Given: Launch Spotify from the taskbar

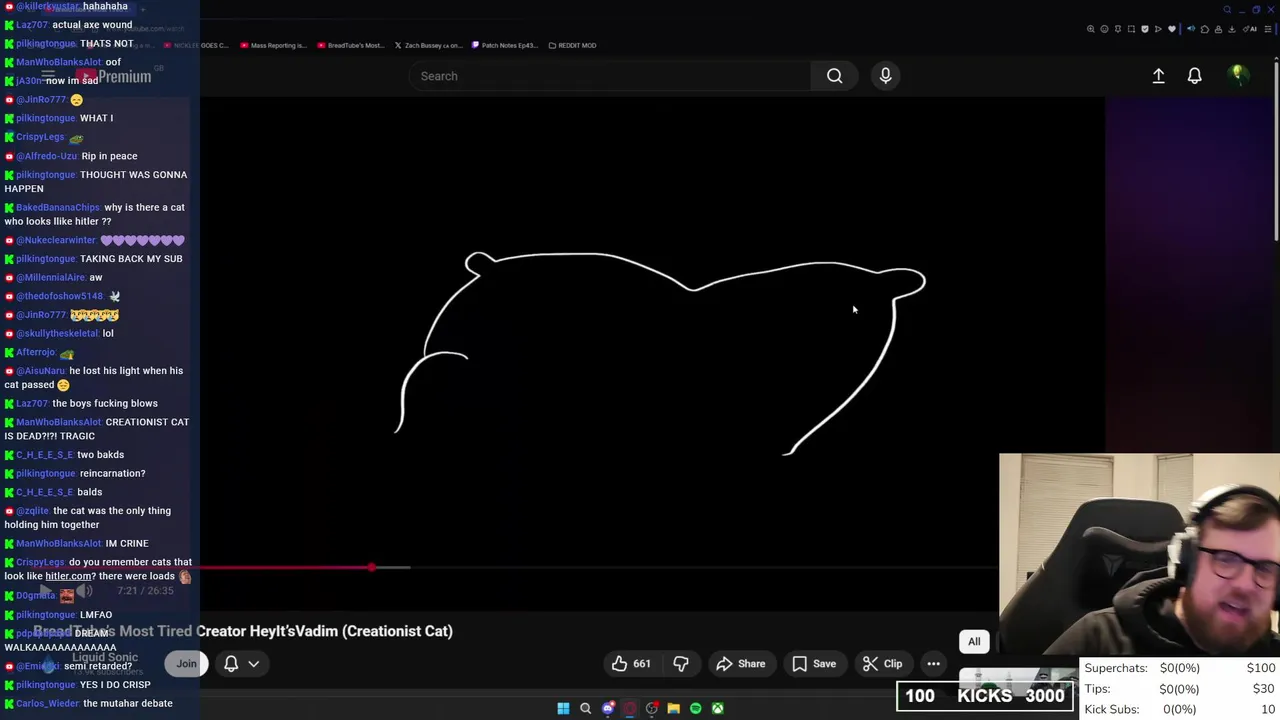Looking at the screenshot, I should pyautogui.click(x=695, y=709).
